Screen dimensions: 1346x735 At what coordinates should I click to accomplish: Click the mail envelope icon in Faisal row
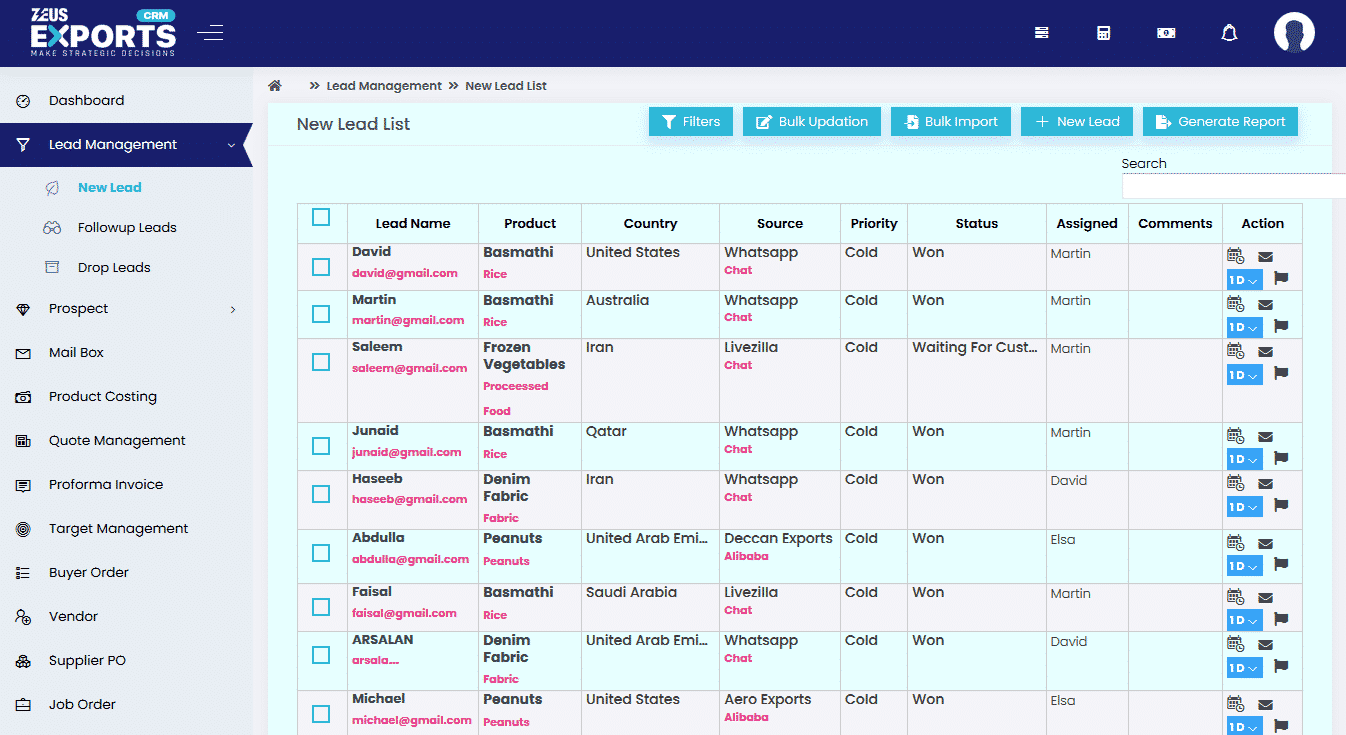tap(1265, 598)
